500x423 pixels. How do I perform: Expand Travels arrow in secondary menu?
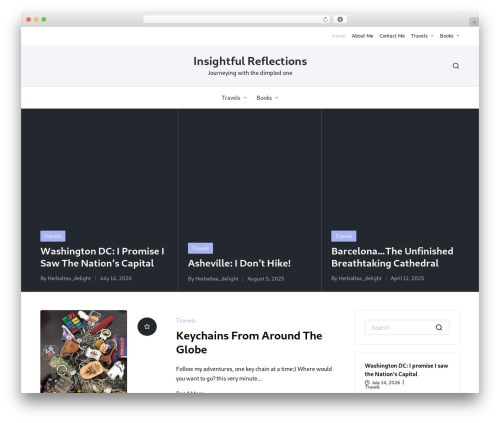[245, 98]
